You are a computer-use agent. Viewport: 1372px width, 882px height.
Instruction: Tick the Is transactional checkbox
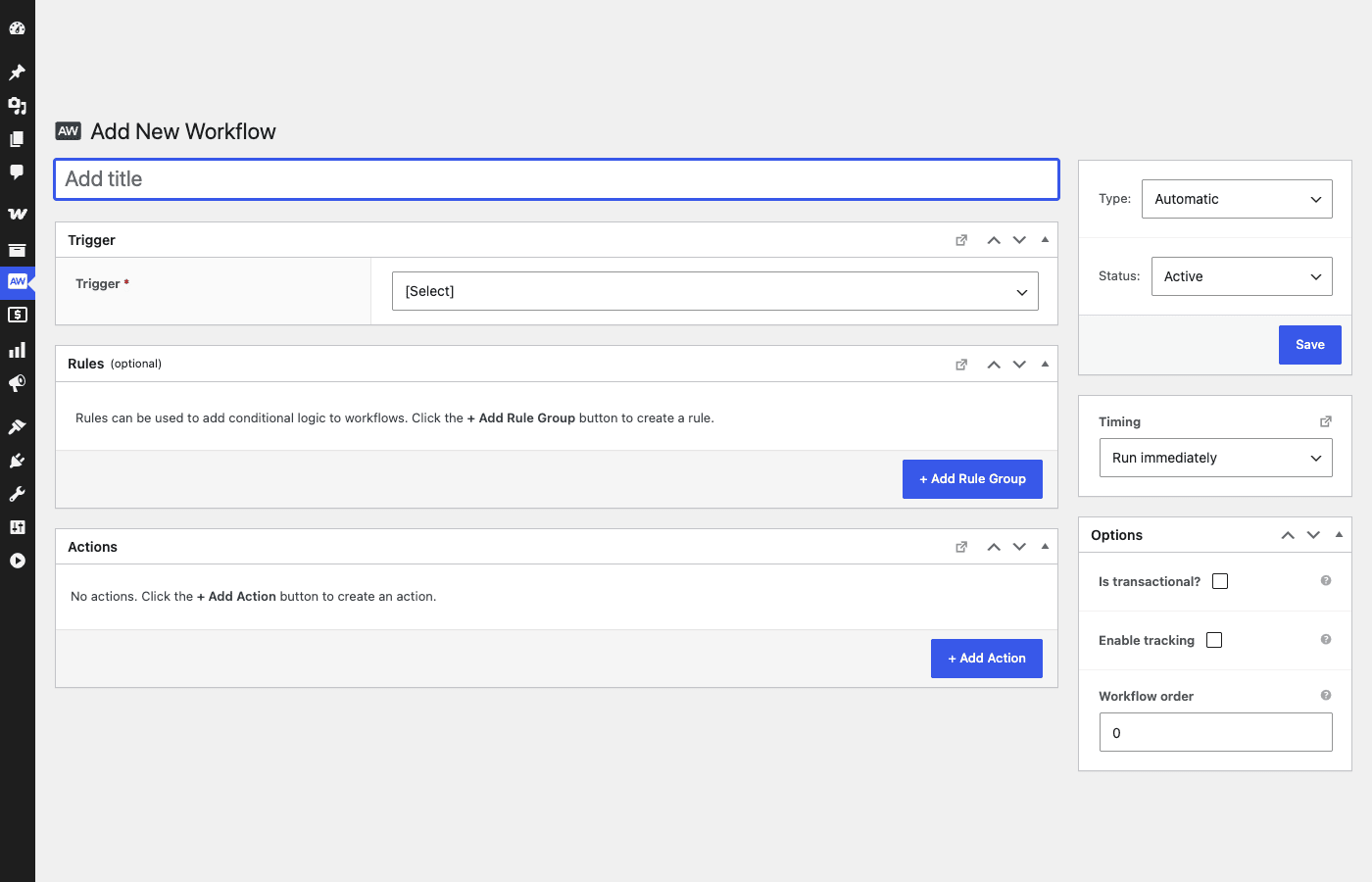pyautogui.click(x=1220, y=581)
